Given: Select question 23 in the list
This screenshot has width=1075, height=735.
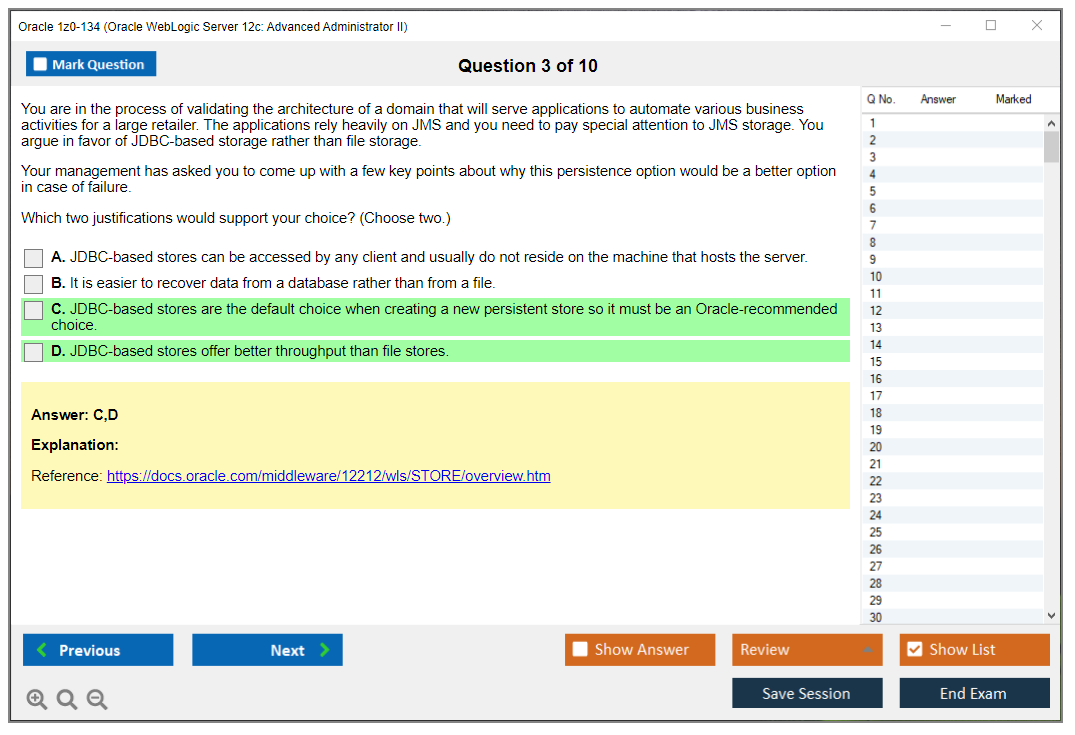Looking at the screenshot, I should pos(952,498).
